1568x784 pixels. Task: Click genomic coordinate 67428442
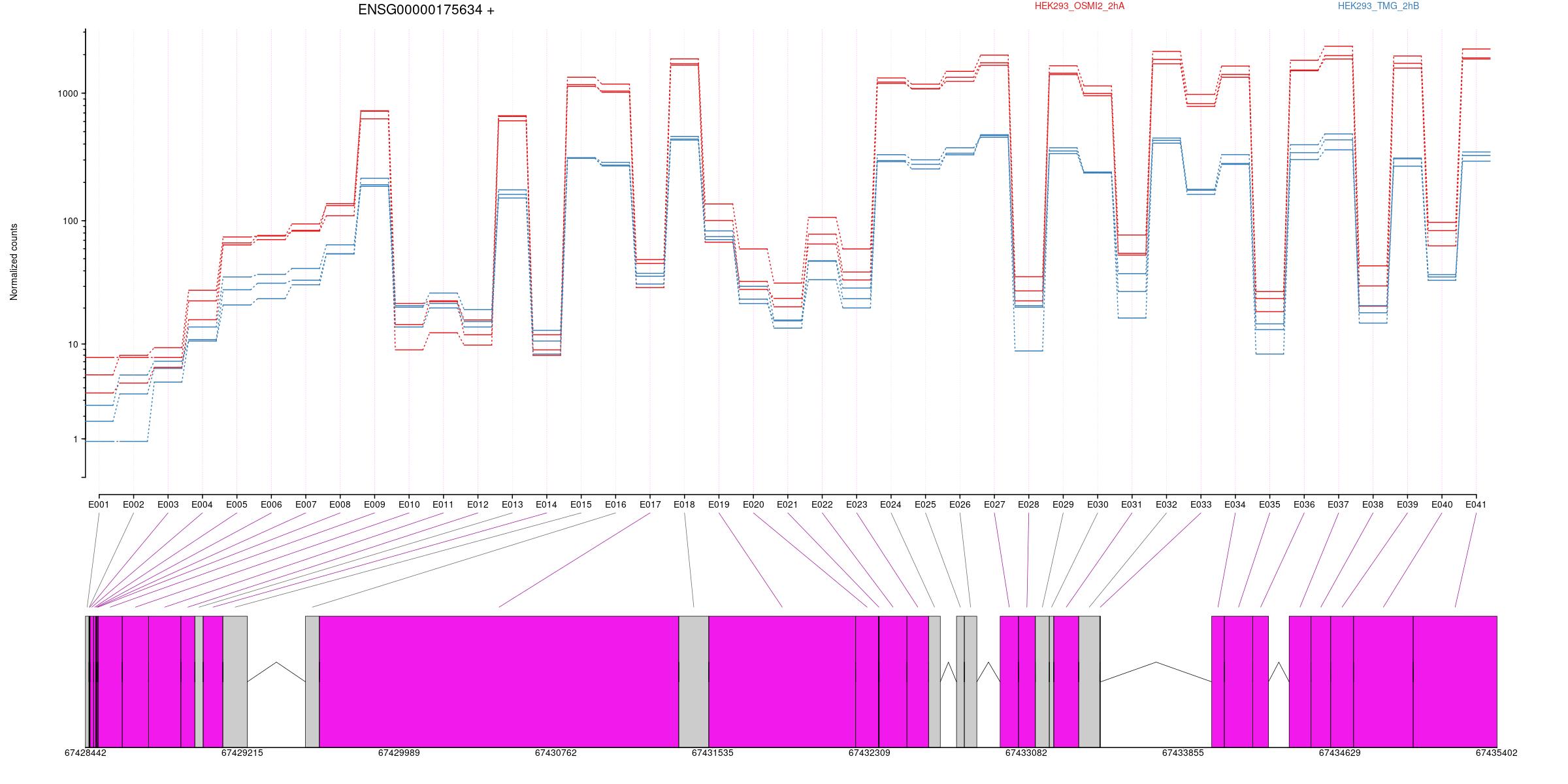(86, 753)
